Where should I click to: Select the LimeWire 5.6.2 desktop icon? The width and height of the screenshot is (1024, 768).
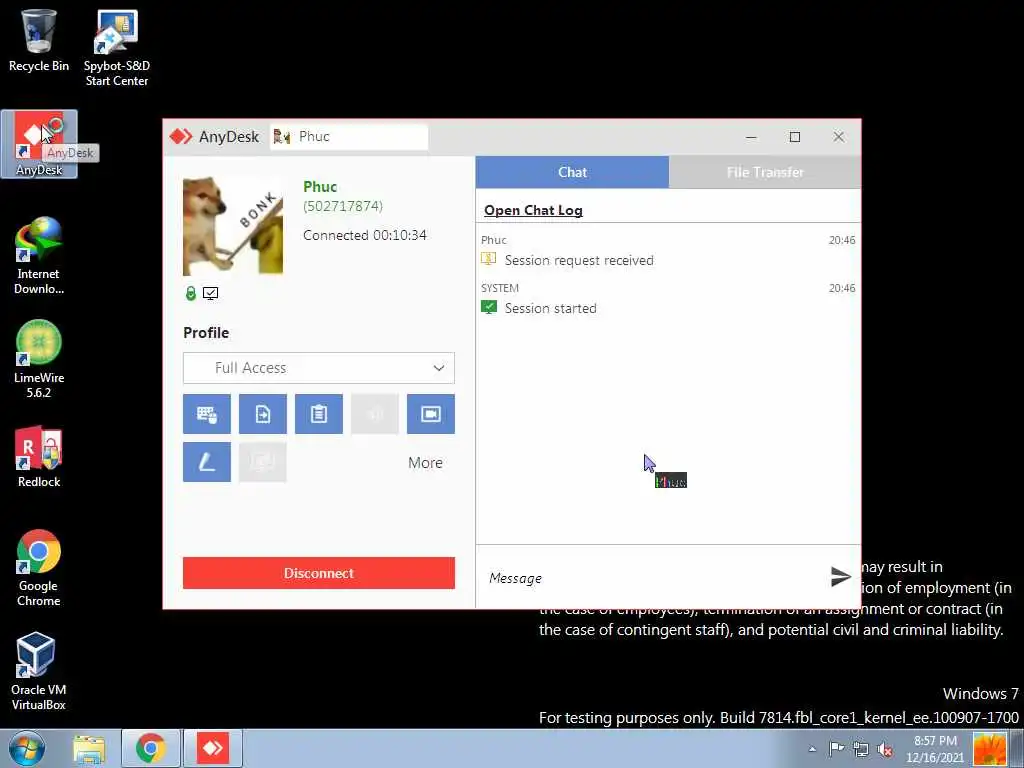point(39,359)
